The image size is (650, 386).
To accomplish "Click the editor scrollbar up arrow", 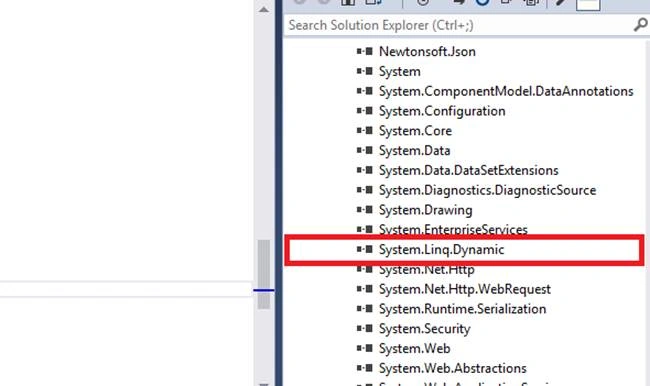I will 264,9.
